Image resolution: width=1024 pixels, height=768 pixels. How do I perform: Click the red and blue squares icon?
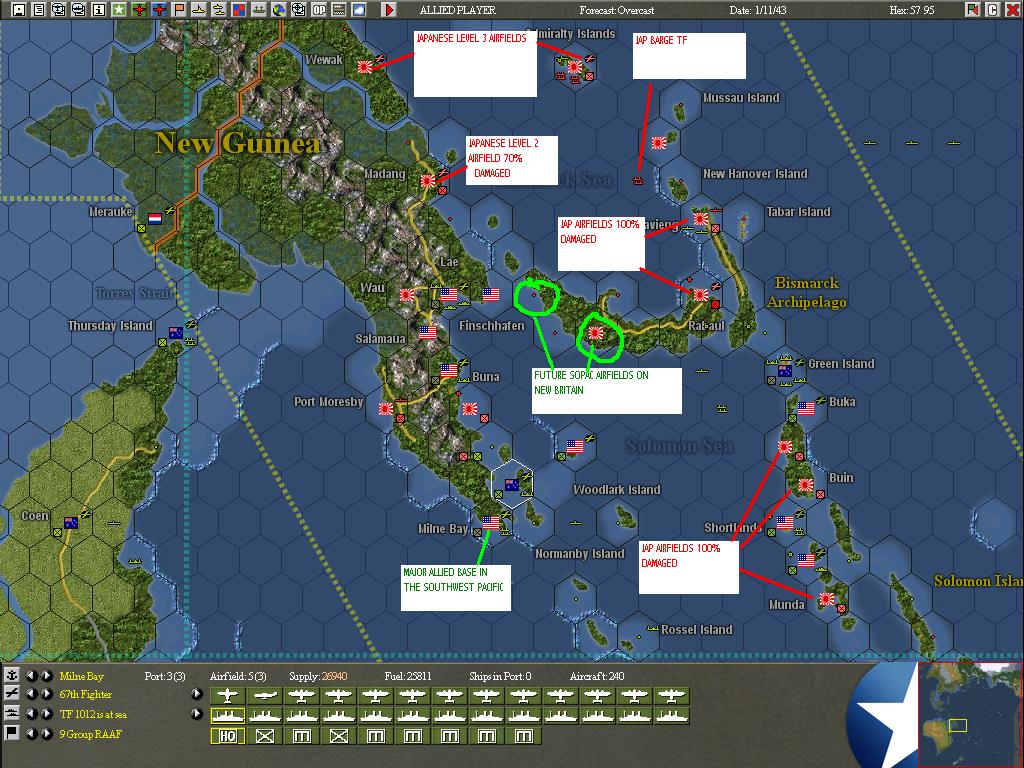(x=238, y=9)
